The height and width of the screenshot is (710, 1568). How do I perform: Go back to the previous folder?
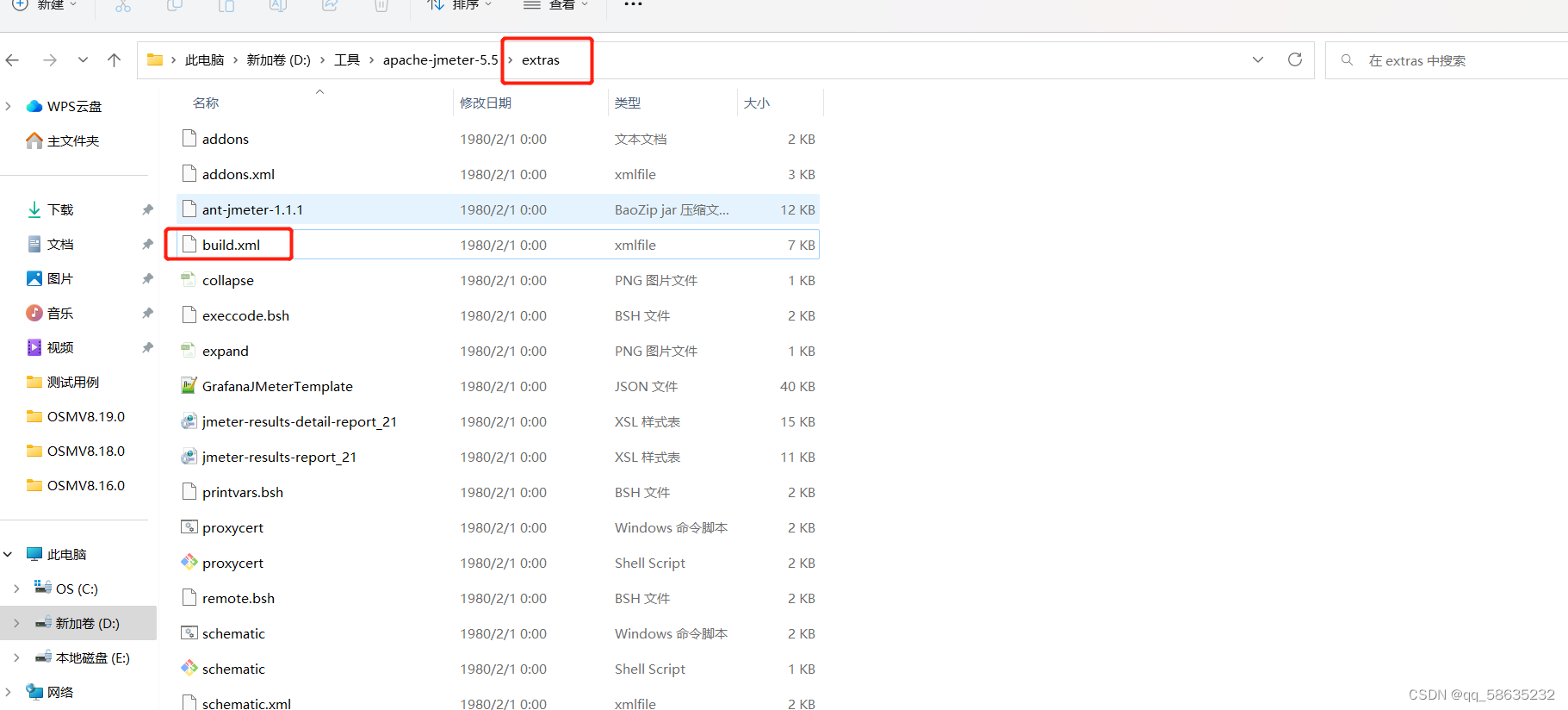12,60
